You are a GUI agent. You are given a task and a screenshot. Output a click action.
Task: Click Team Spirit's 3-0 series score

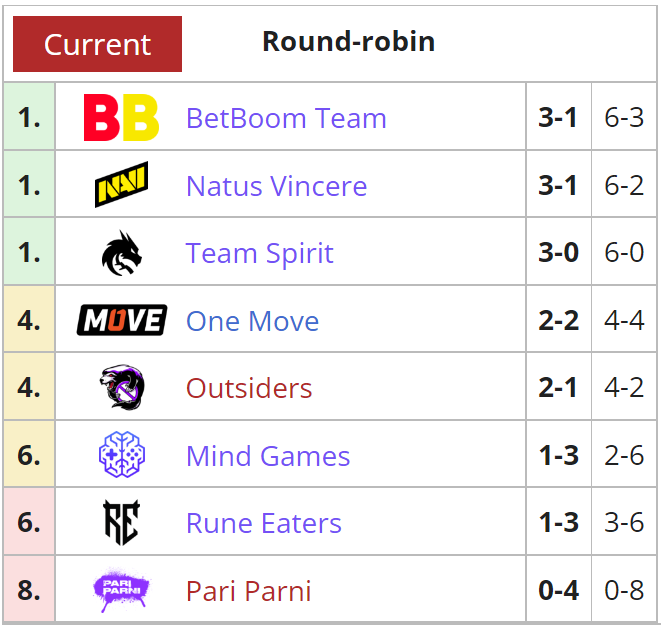click(559, 252)
